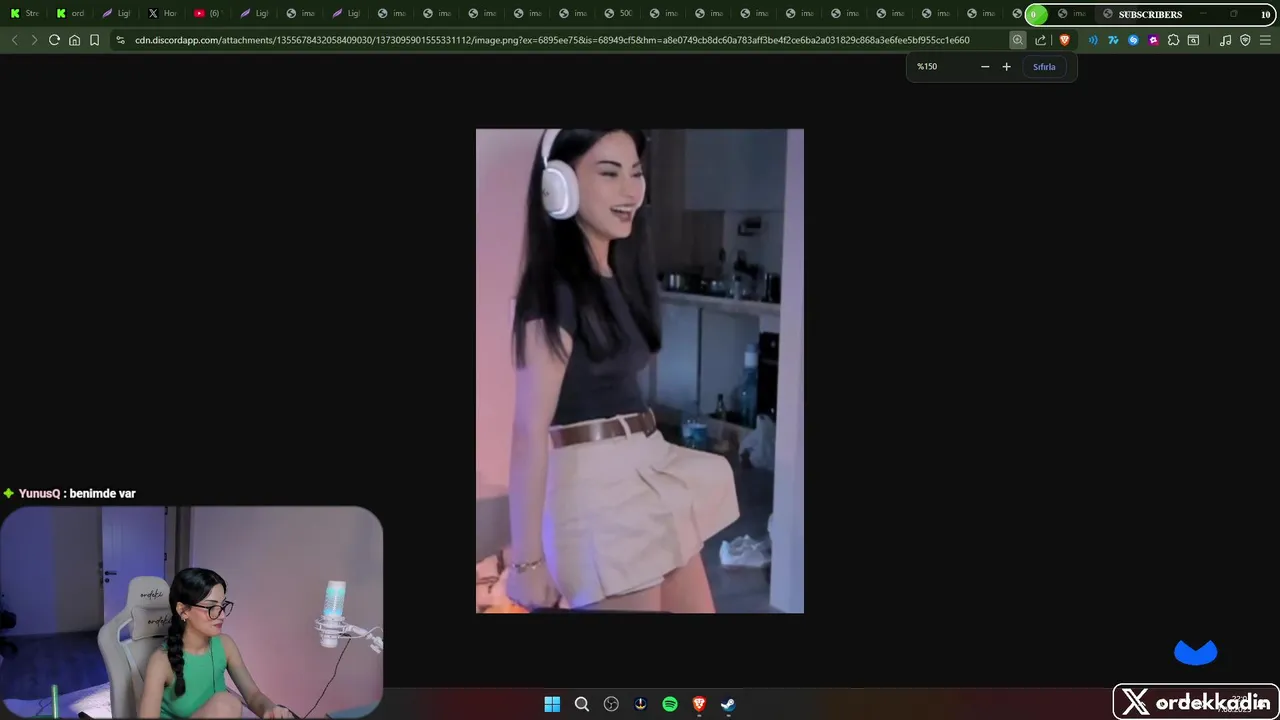Open the Brave Playlist music note icon
The width and height of the screenshot is (1280, 720).
pos(1225,40)
